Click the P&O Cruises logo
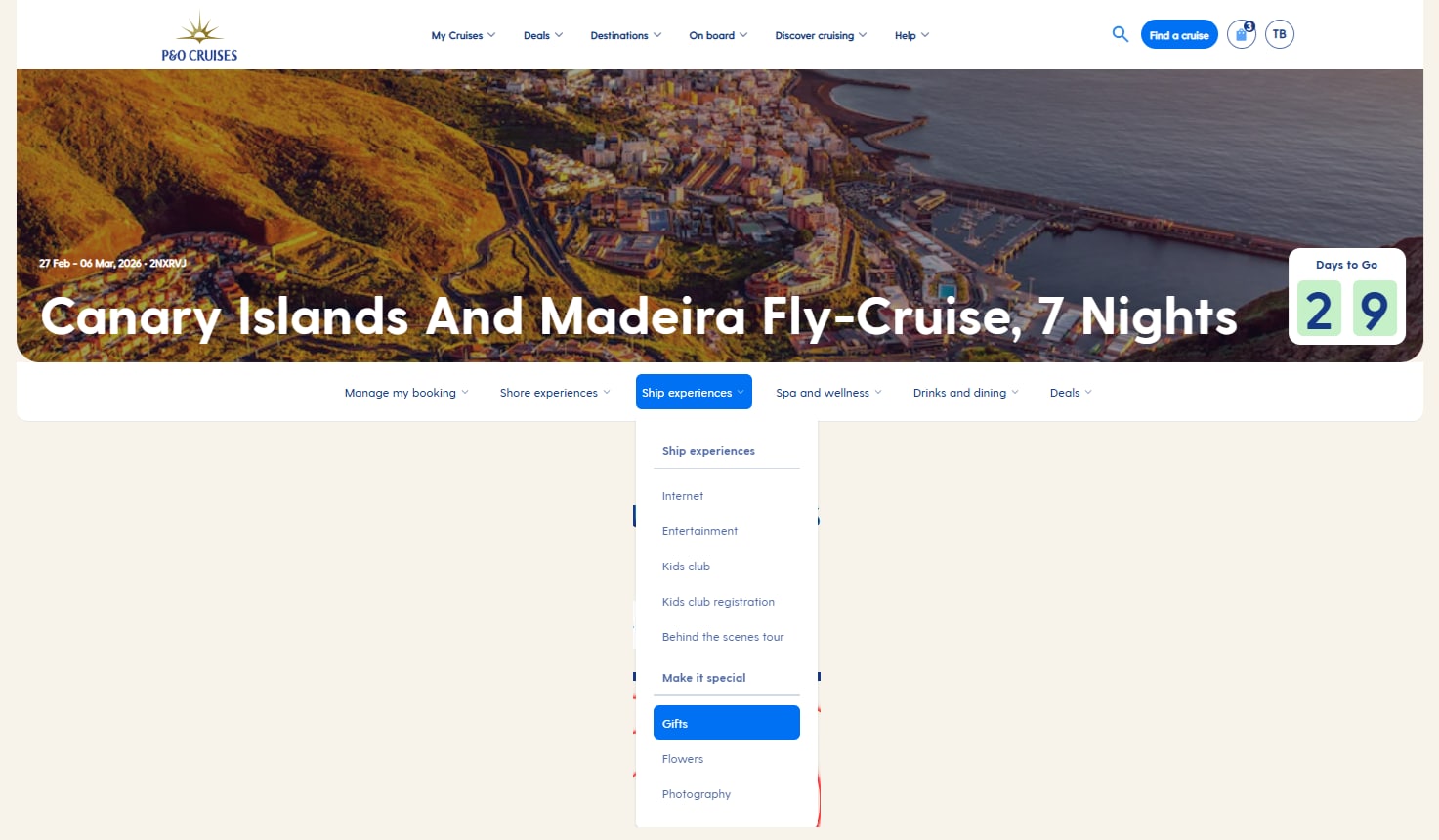1439x840 pixels. (x=200, y=37)
